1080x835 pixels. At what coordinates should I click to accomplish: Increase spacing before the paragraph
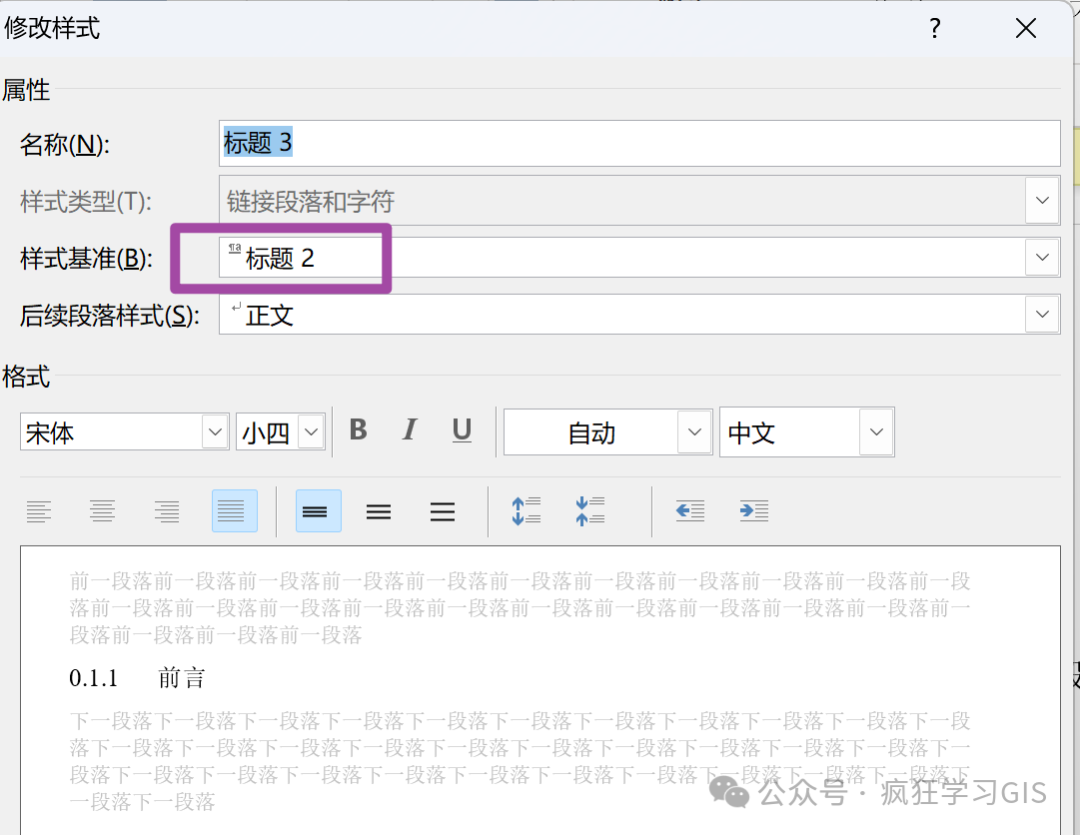click(x=526, y=511)
